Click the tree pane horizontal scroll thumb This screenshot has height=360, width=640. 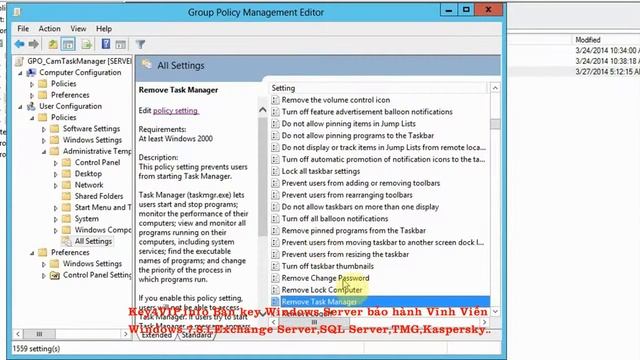pyautogui.click(x=39, y=334)
